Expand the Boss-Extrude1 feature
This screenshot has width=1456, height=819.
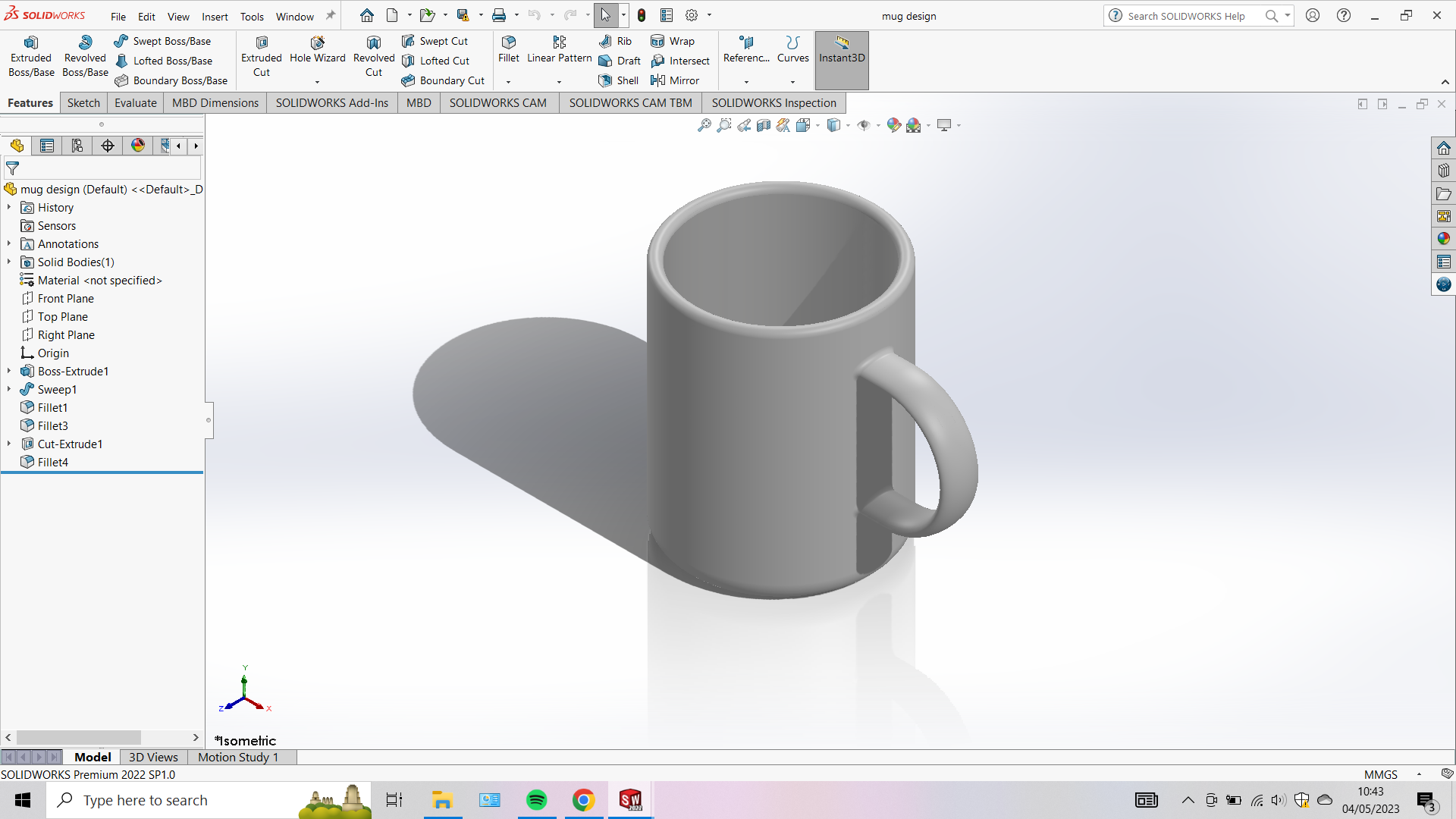tap(9, 371)
